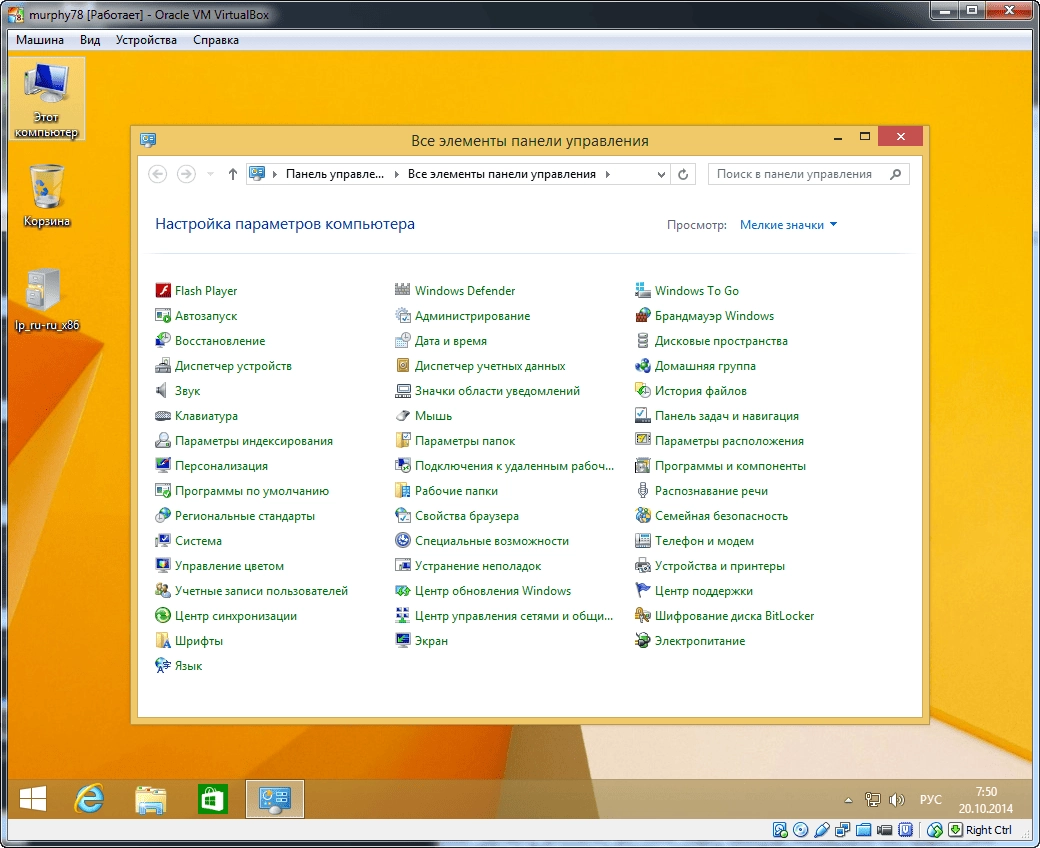This screenshot has height=848, width=1040.
Task: Open the Звук speaker icon
Action: tap(162, 391)
